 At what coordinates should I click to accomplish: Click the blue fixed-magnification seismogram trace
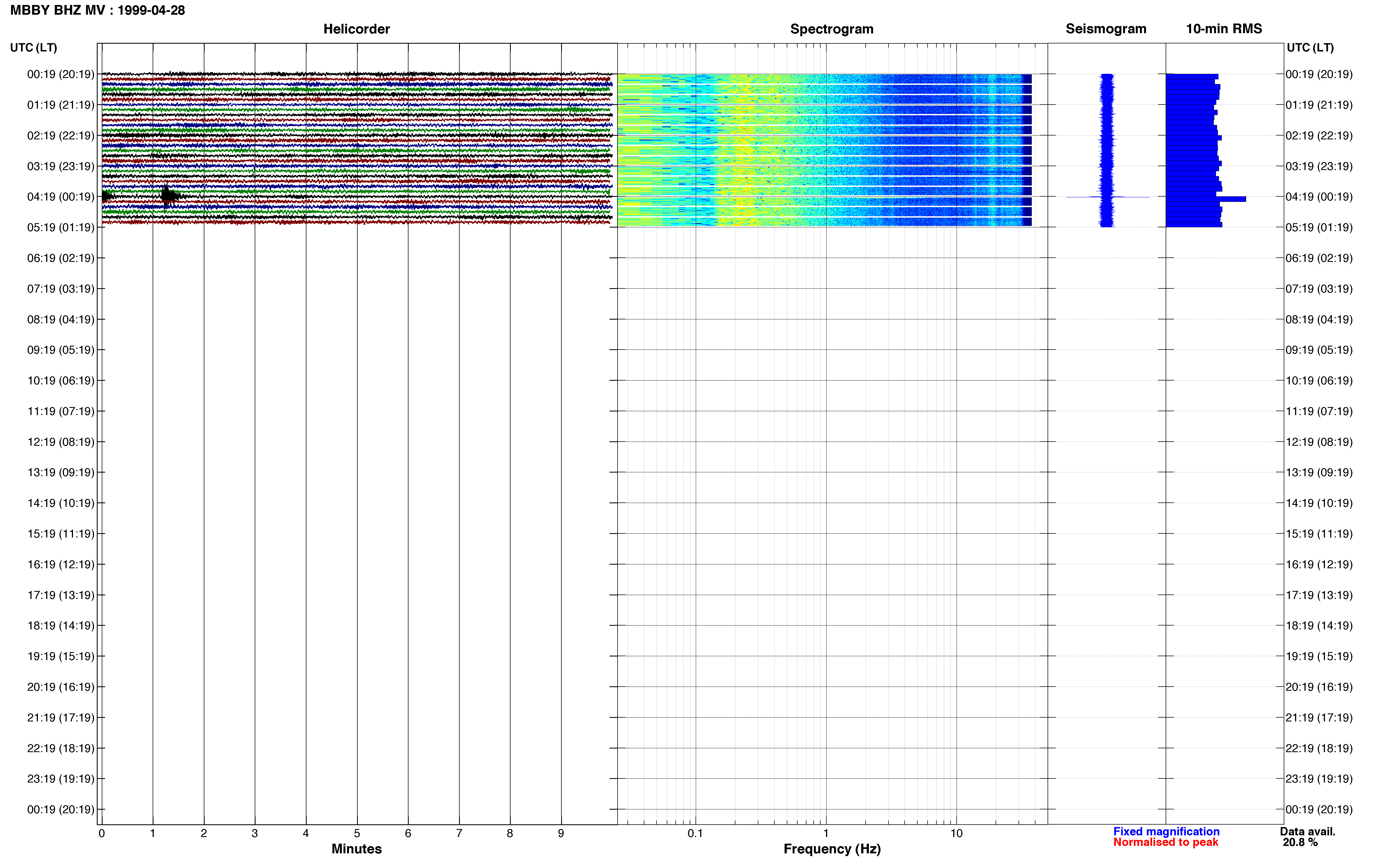[1107, 150]
